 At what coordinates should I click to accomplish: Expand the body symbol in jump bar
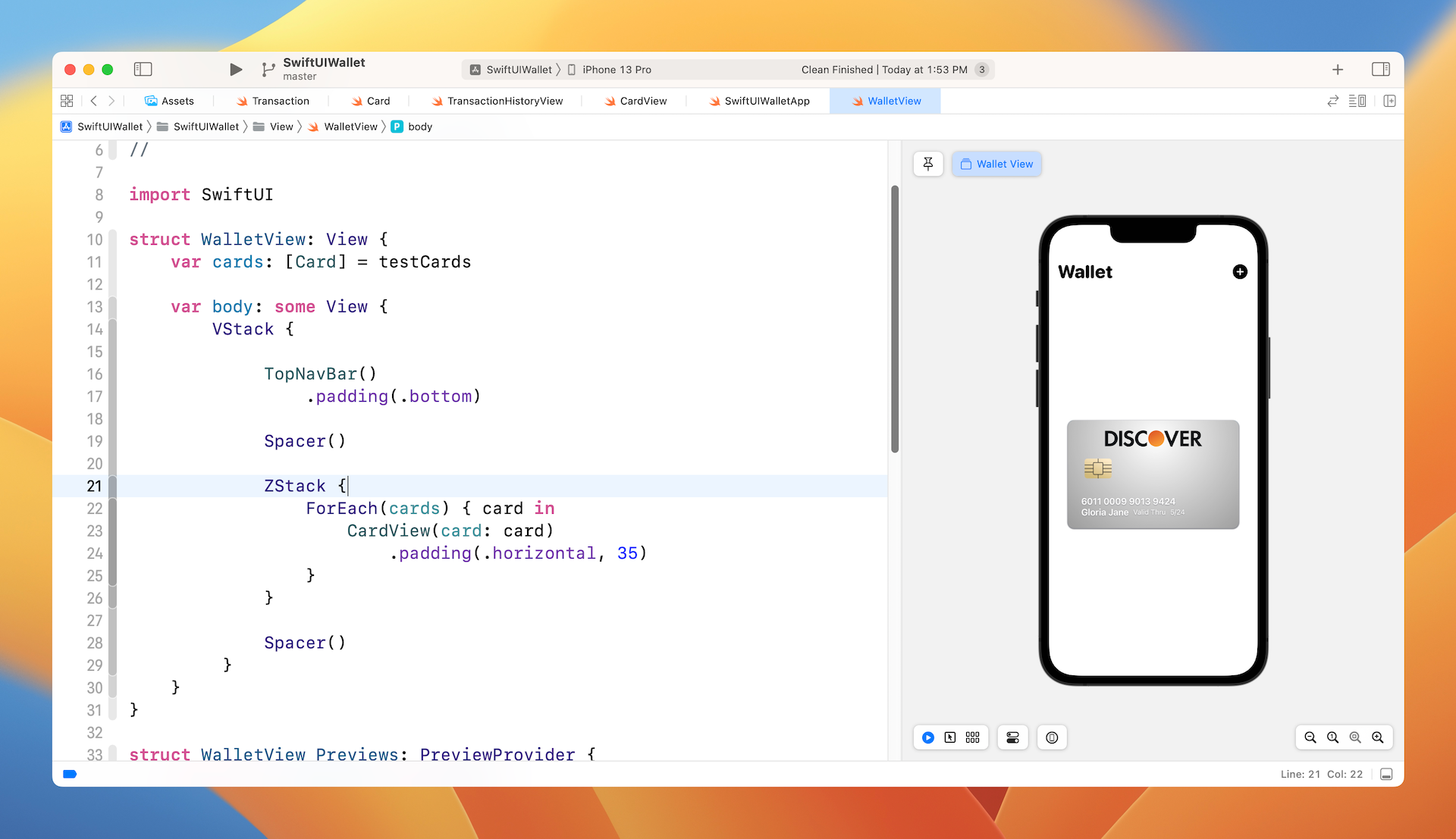click(x=419, y=127)
